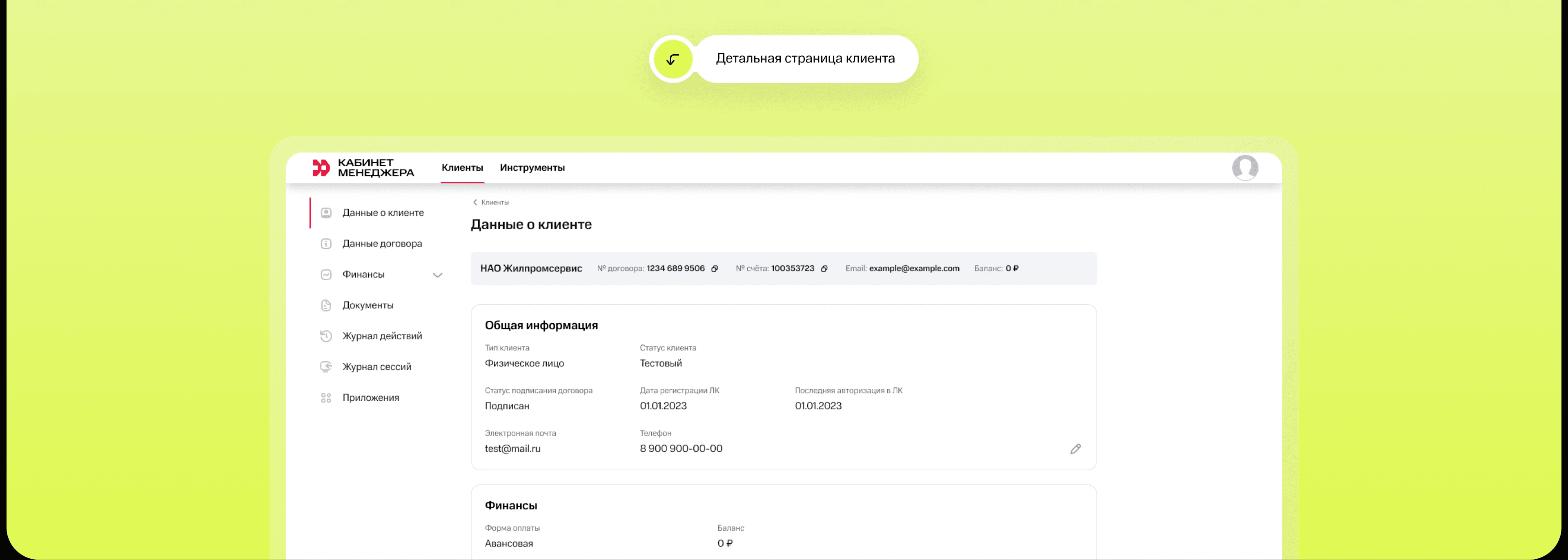Click the example@example.com email in header
The width and height of the screenshot is (1568, 560).
pos(914,269)
